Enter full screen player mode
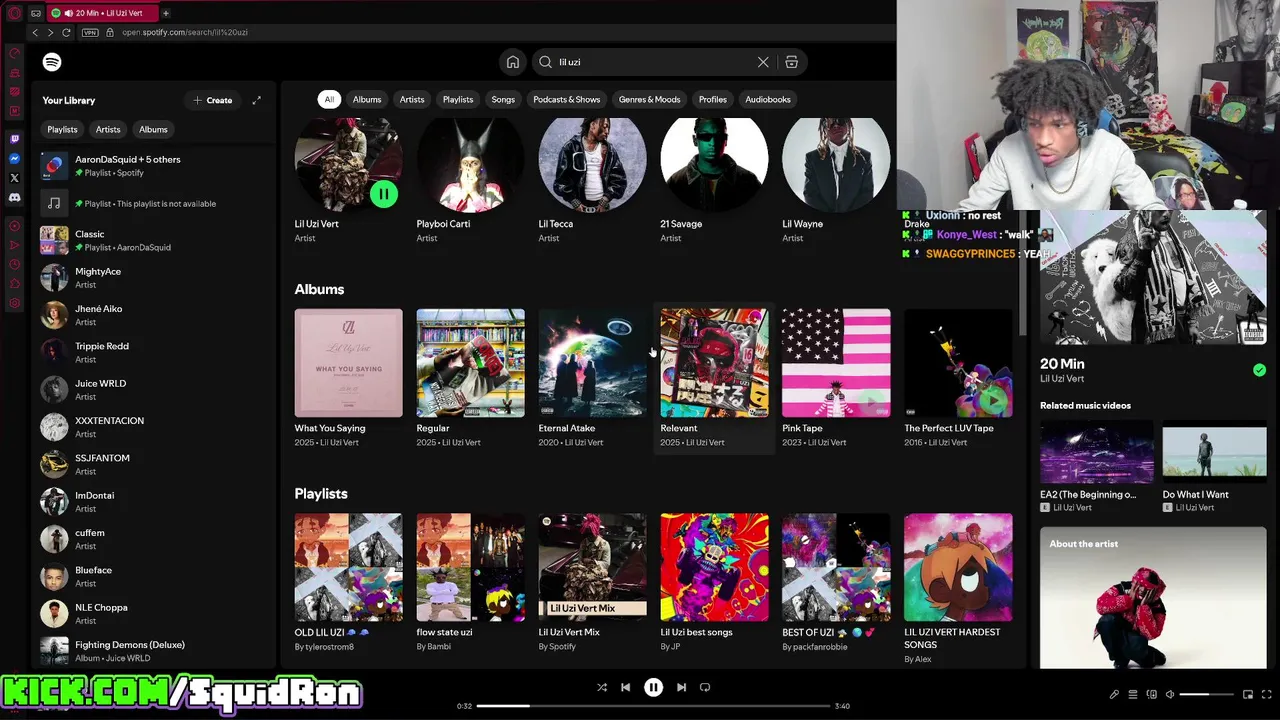 [1266, 694]
